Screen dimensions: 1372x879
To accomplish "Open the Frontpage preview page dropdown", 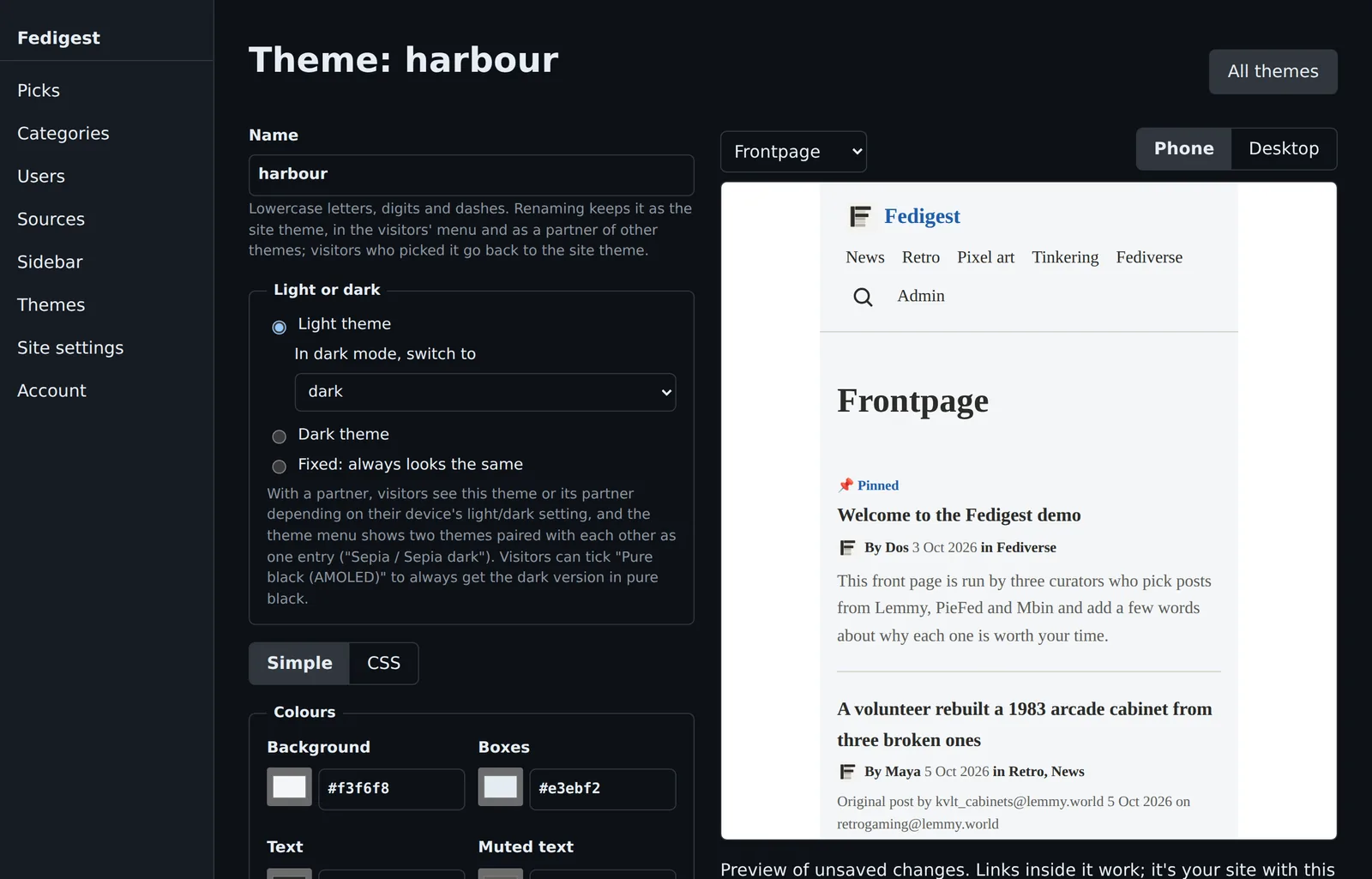I will (x=793, y=152).
